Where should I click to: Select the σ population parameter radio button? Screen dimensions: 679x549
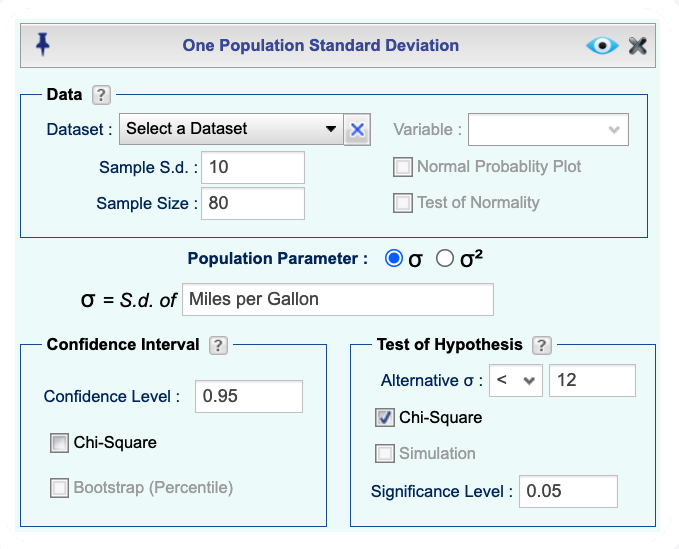tap(394, 258)
